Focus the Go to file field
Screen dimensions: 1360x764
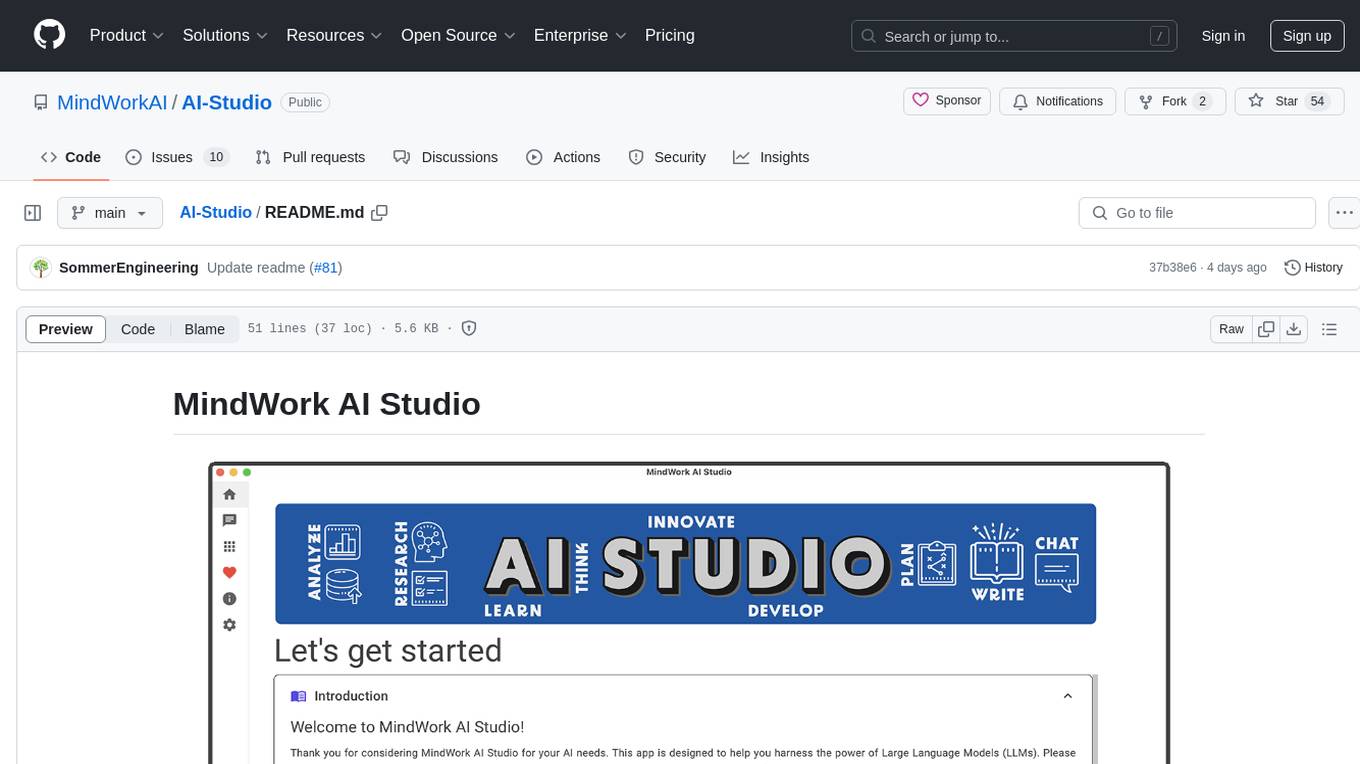(1197, 213)
